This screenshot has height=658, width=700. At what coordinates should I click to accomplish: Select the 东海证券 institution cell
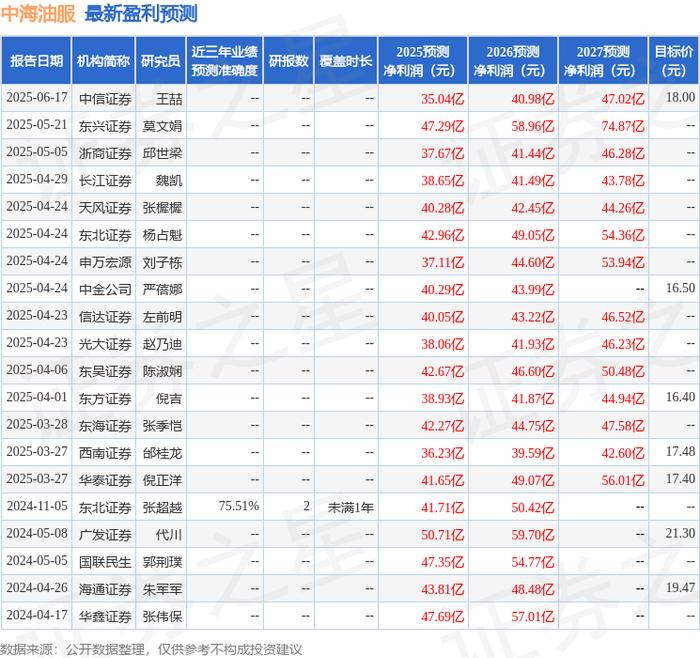[x=105, y=425]
